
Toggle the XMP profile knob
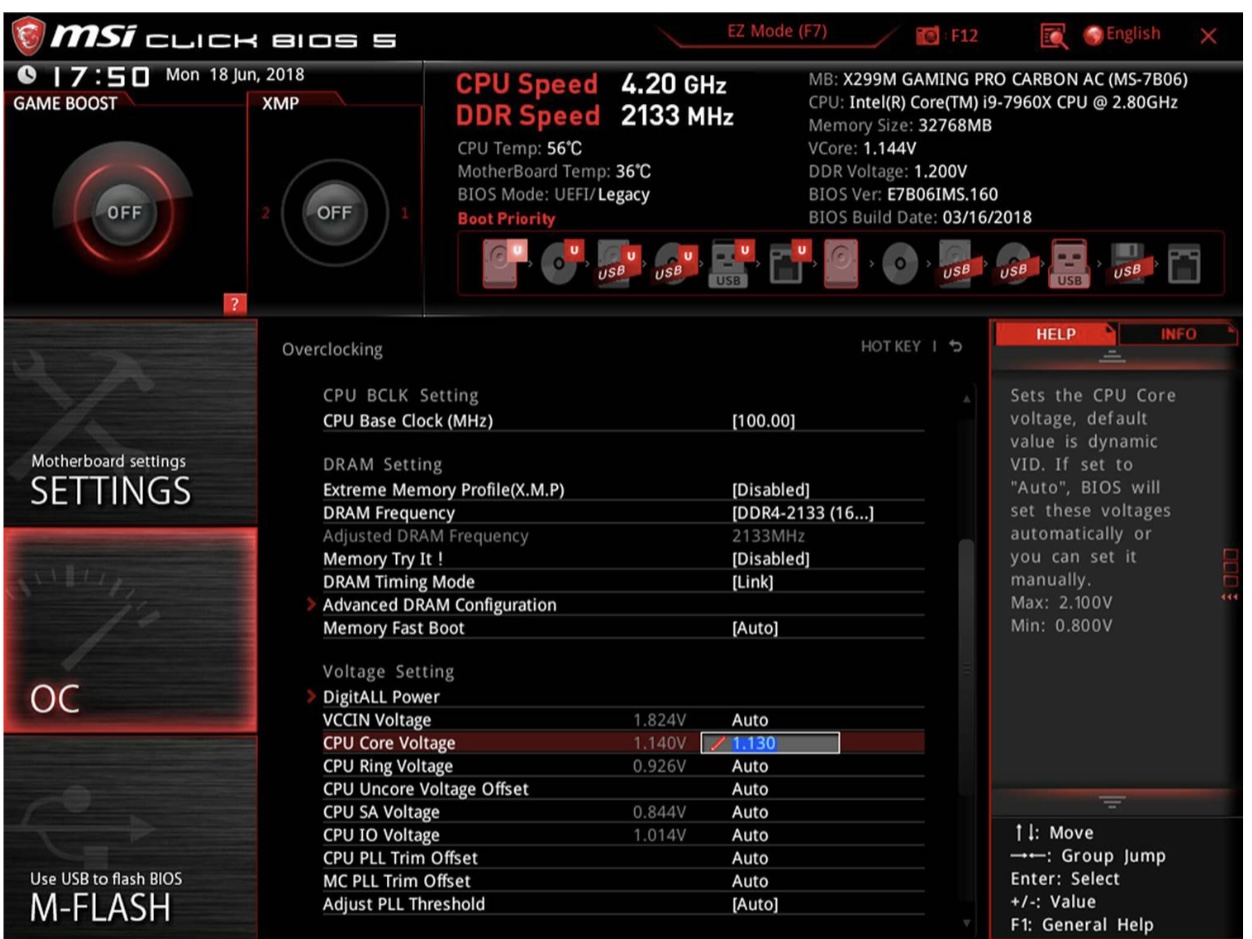(334, 213)
